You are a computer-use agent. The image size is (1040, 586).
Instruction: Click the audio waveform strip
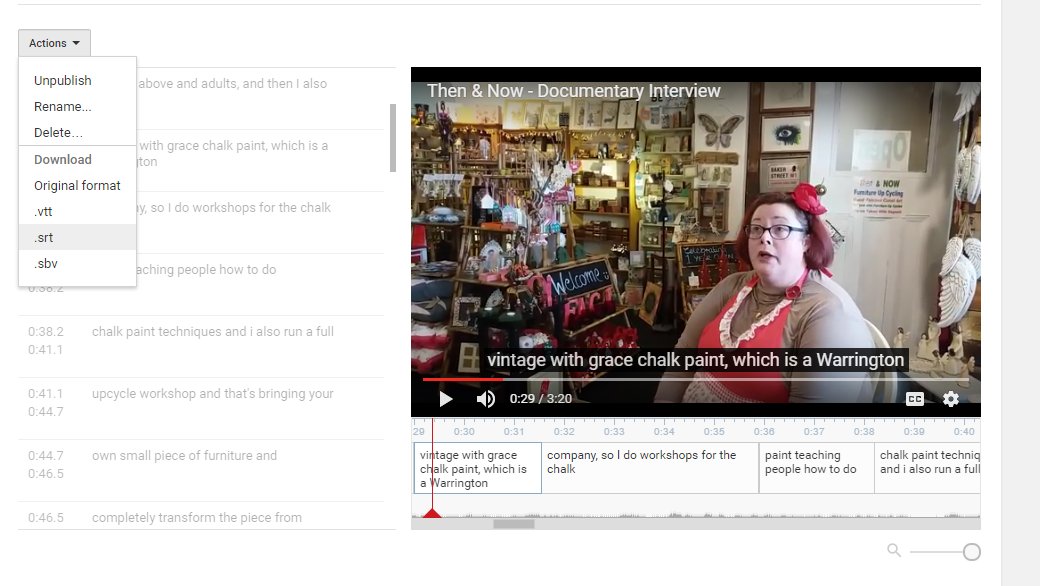pos(696,507)
